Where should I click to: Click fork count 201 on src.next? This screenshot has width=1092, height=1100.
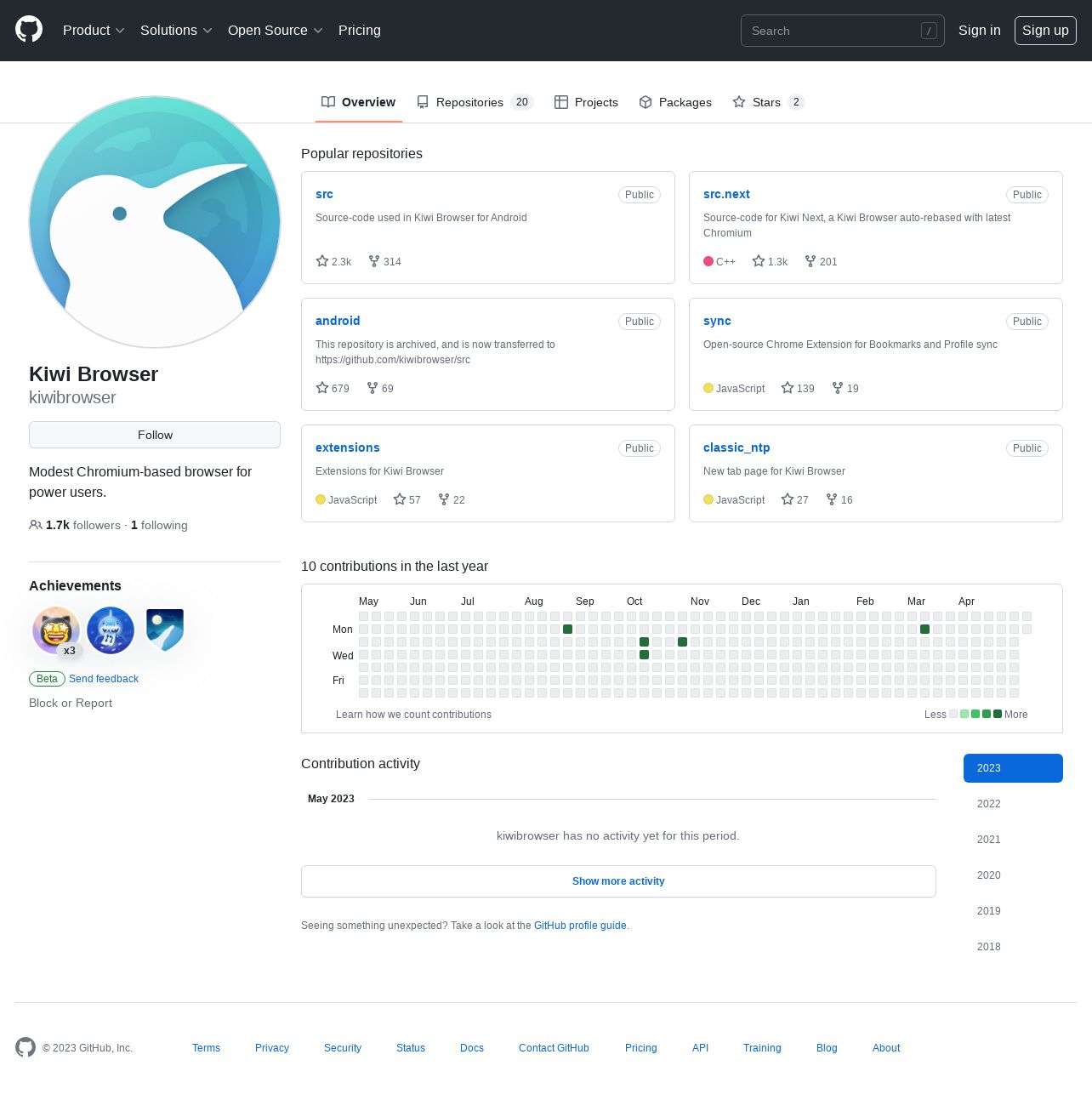click(x=821, y=261)
